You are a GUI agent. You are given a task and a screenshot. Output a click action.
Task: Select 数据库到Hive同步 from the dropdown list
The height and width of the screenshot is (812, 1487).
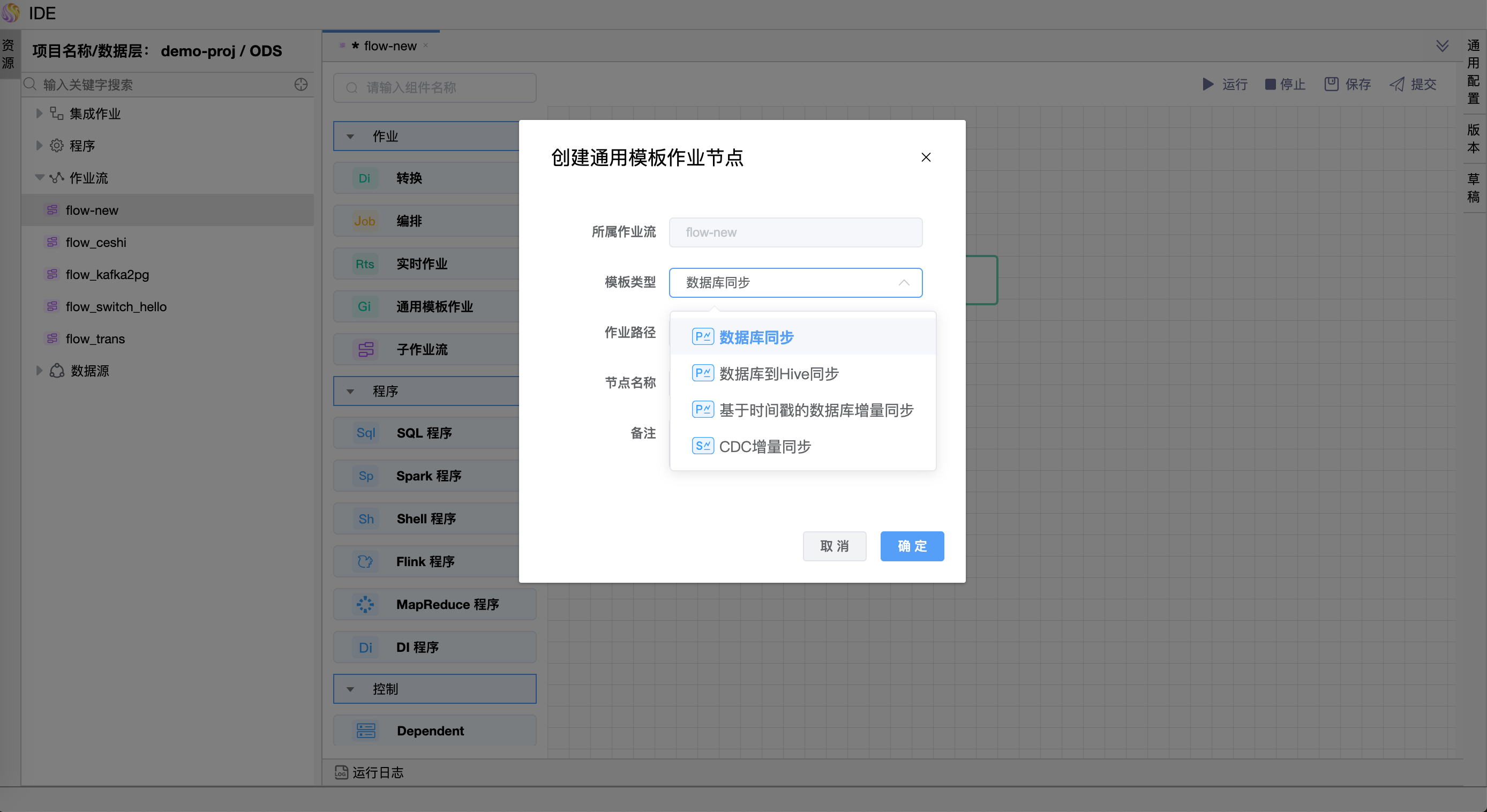click(779, 373)
